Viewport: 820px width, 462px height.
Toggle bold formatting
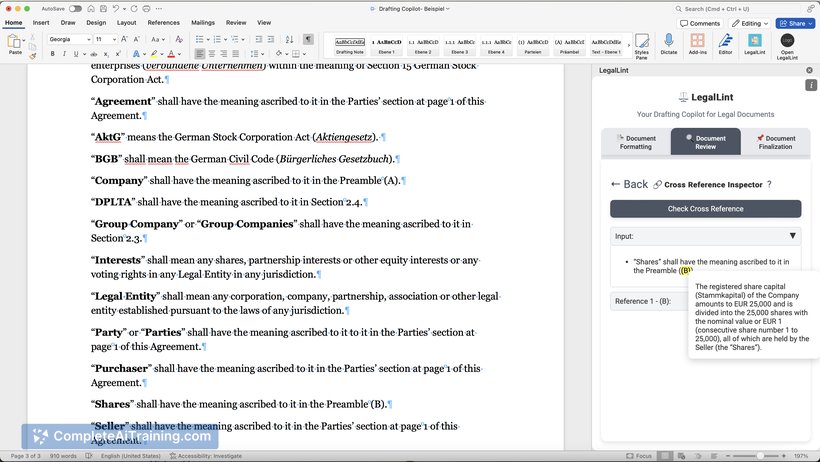click(x=52, y=54)
